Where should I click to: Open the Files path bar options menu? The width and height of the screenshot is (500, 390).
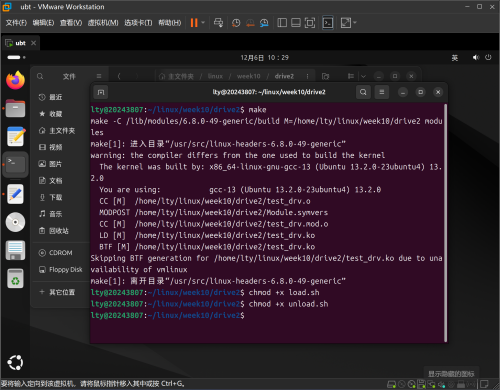click(307, 76)
